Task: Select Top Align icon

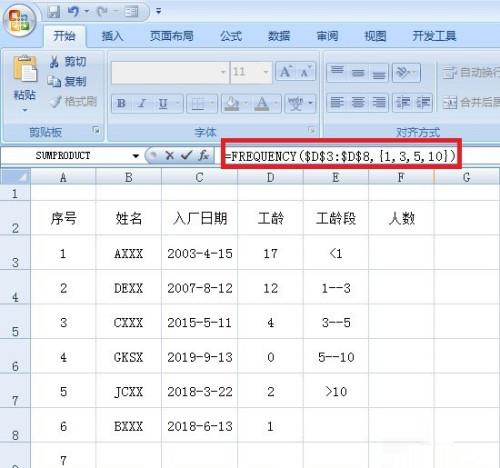Action: pyautogui.click(x=337, y=72)
